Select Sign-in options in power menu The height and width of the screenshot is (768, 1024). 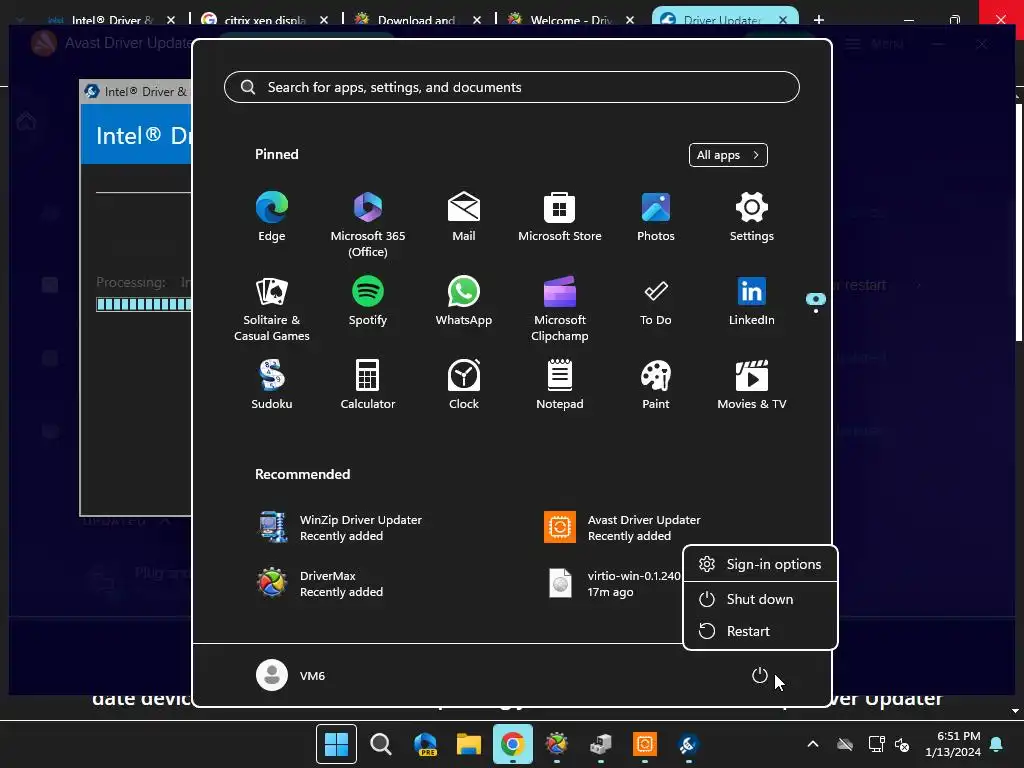(760, 564)
